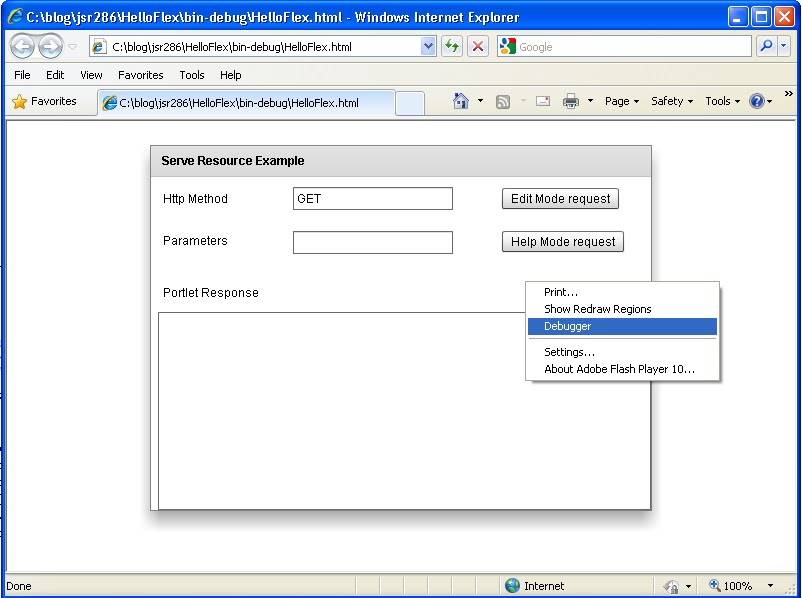
Task: Maximize the Internet Explorer window
Action: click(x=761, y=17)
